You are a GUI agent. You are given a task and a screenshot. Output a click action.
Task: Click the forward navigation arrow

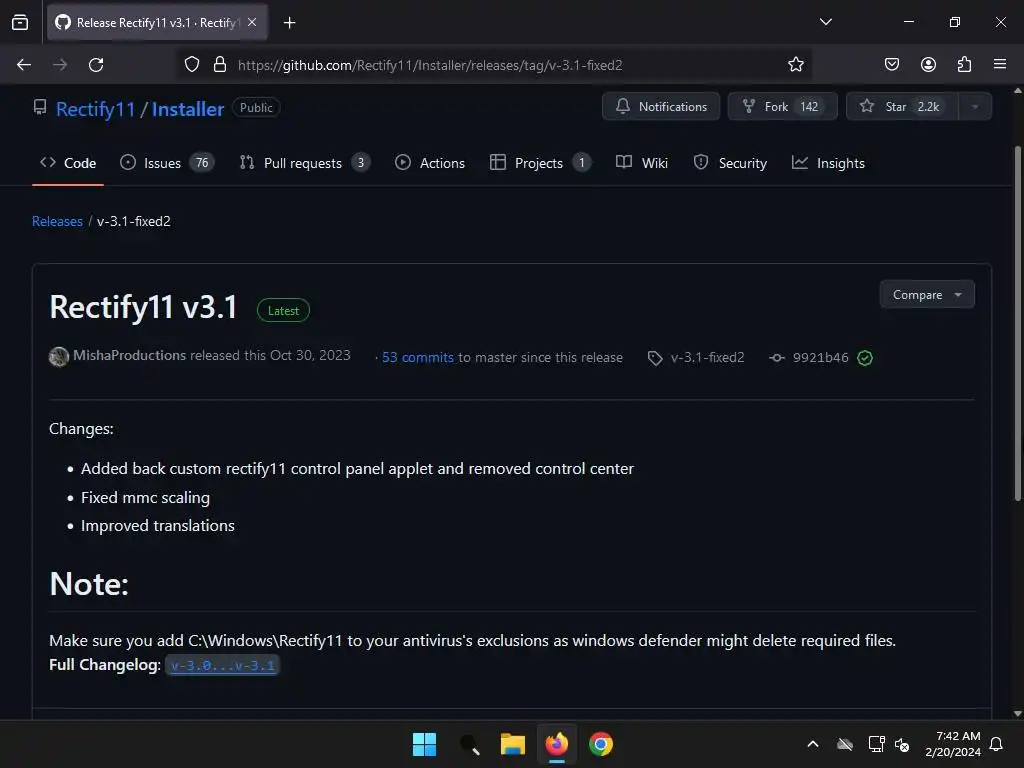60,65
